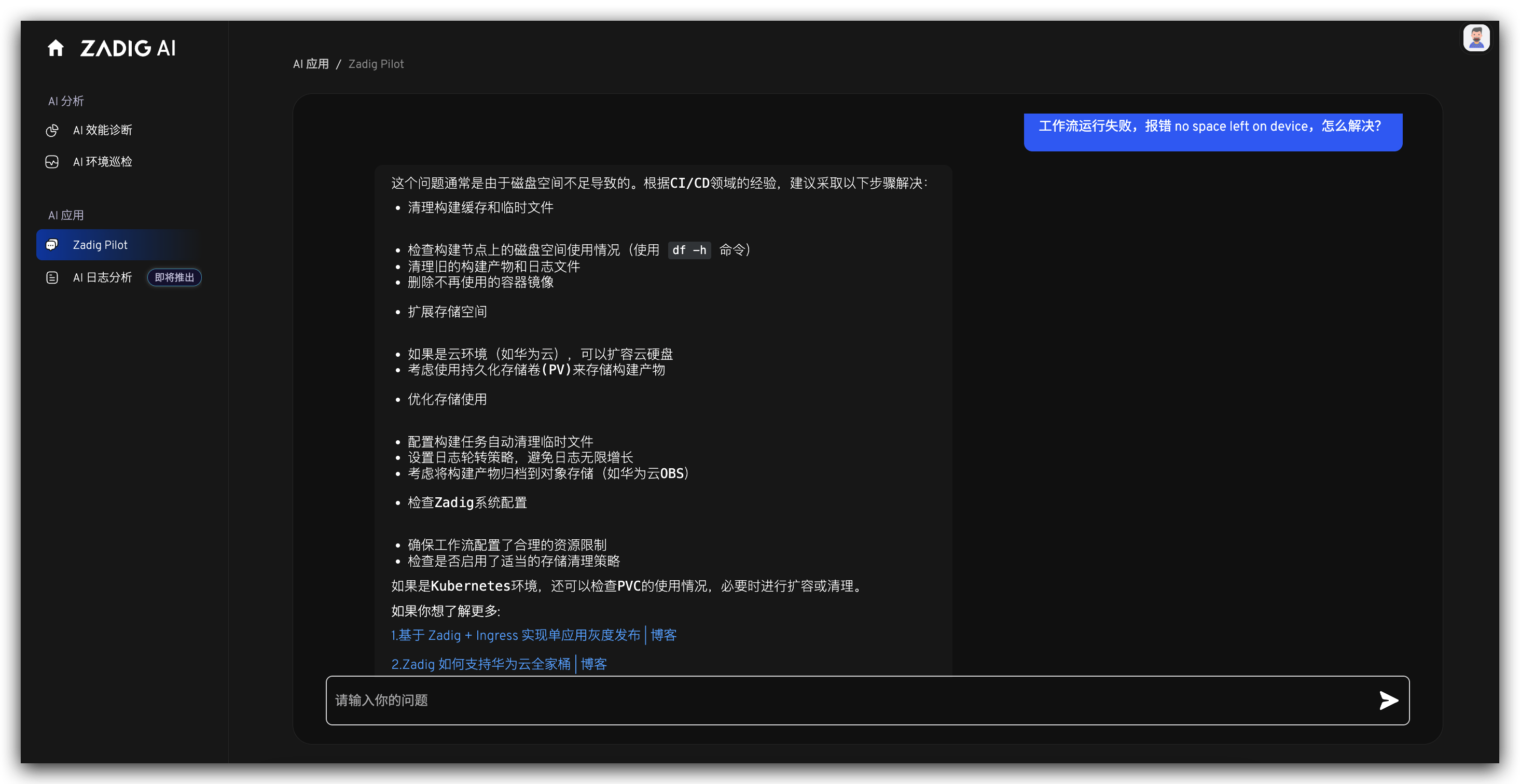Click the df -h code snippet
Screen dimensions: 1520x784
point(688,250)
